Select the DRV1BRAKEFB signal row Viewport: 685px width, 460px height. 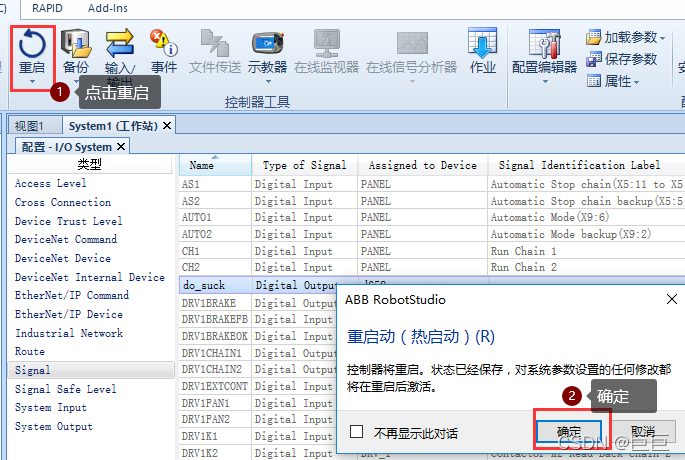[x=258, y=319]
